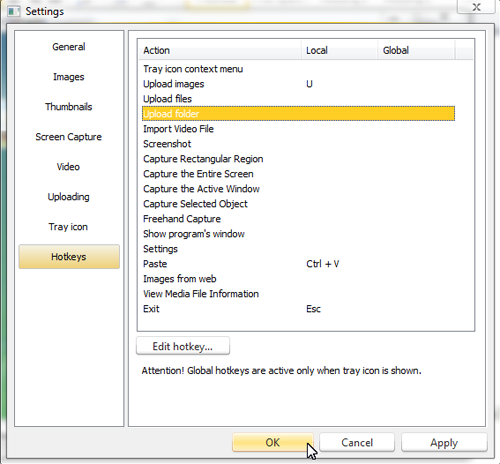Select the Video settings tab
Image resolution: width=500 pixels, height=464 pixels.
point(69,167)
